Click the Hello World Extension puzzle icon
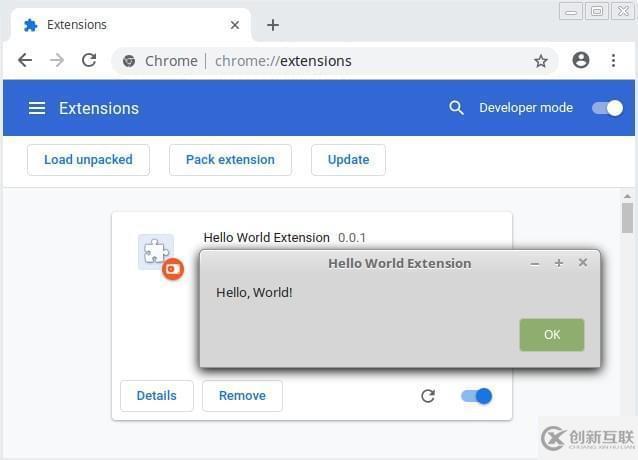 click(156, 251)
